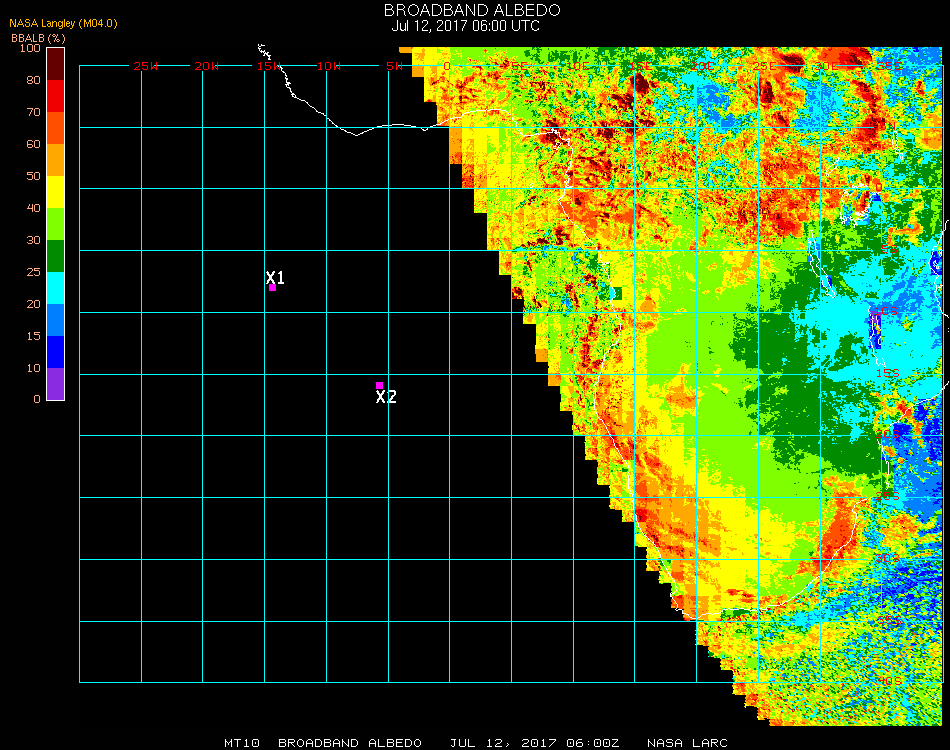Click NASA LARC text in the footer
950x750 pixels.
686,743
